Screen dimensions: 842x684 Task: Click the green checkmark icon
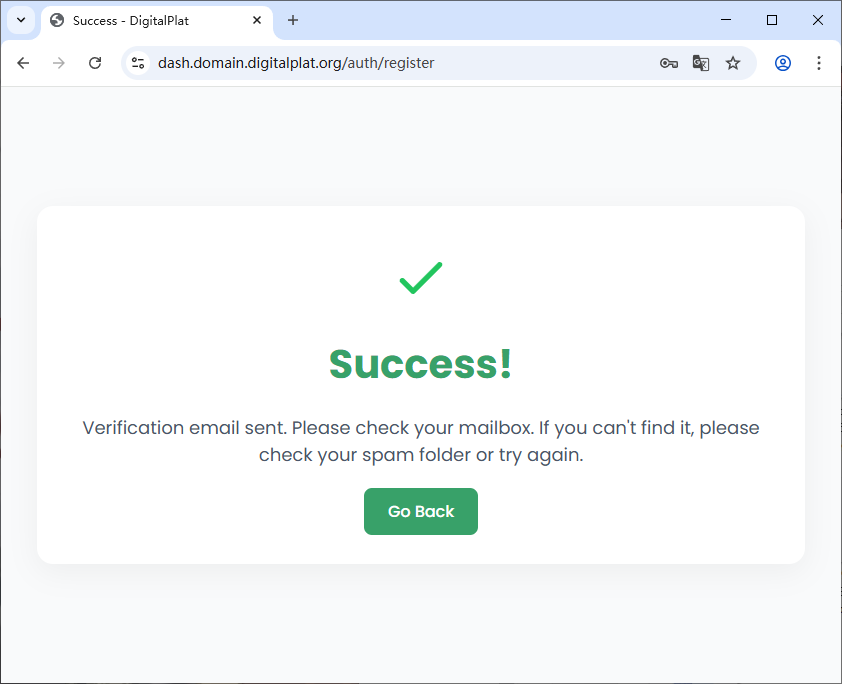(421, 278)
